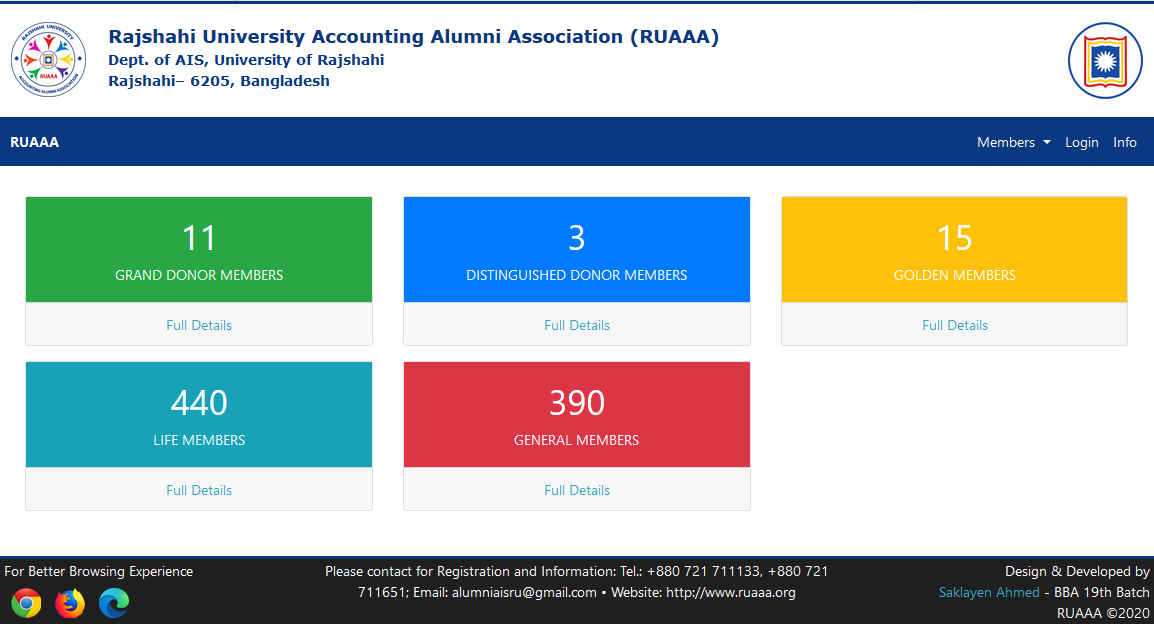Click the green Grand Donor Members card
This screenshot has width=1154, height=624.
pyautogui.click(x=199, y=250)
